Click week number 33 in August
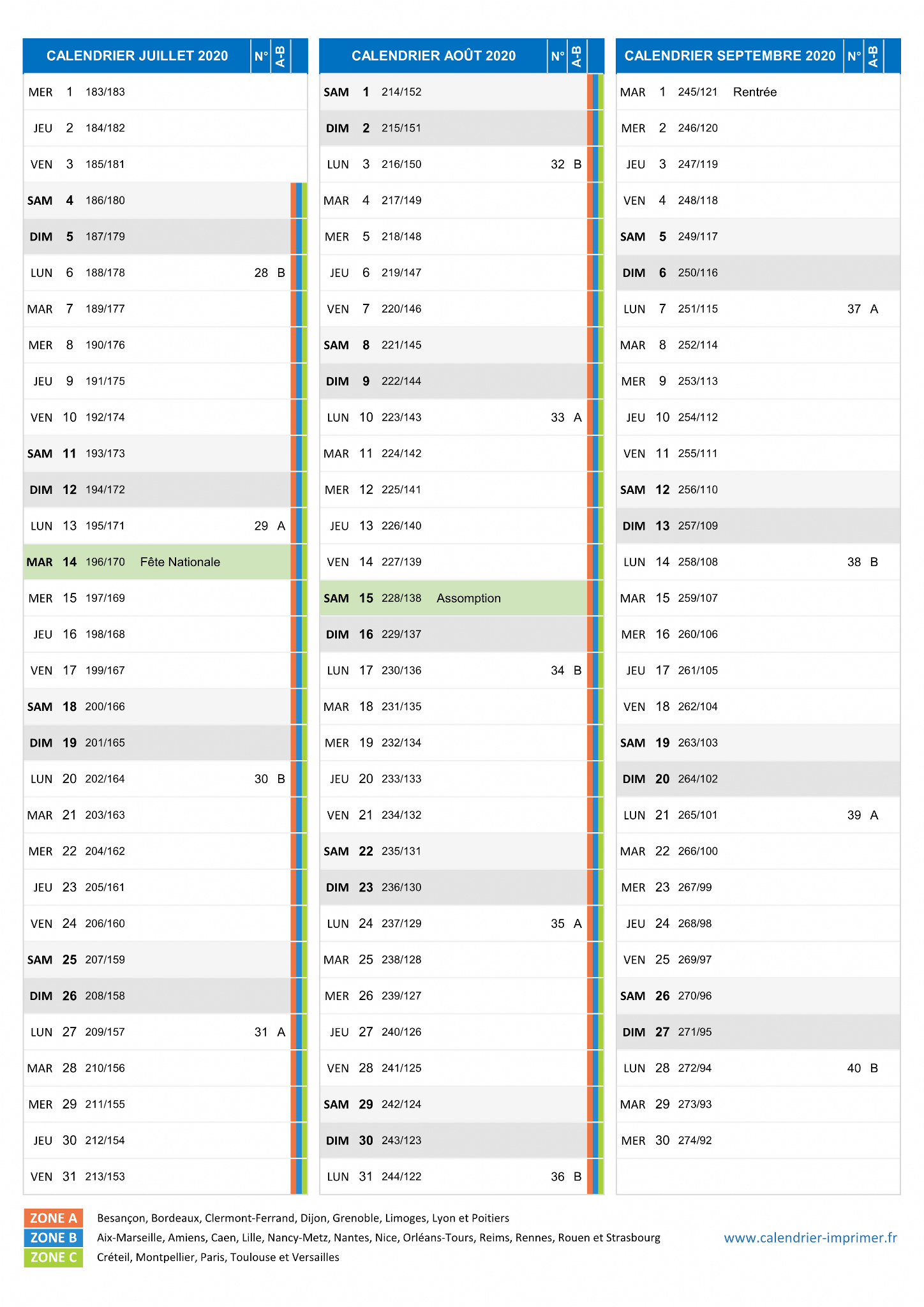Viewport: 924px width, 1307px height. (x=558, y=417)
